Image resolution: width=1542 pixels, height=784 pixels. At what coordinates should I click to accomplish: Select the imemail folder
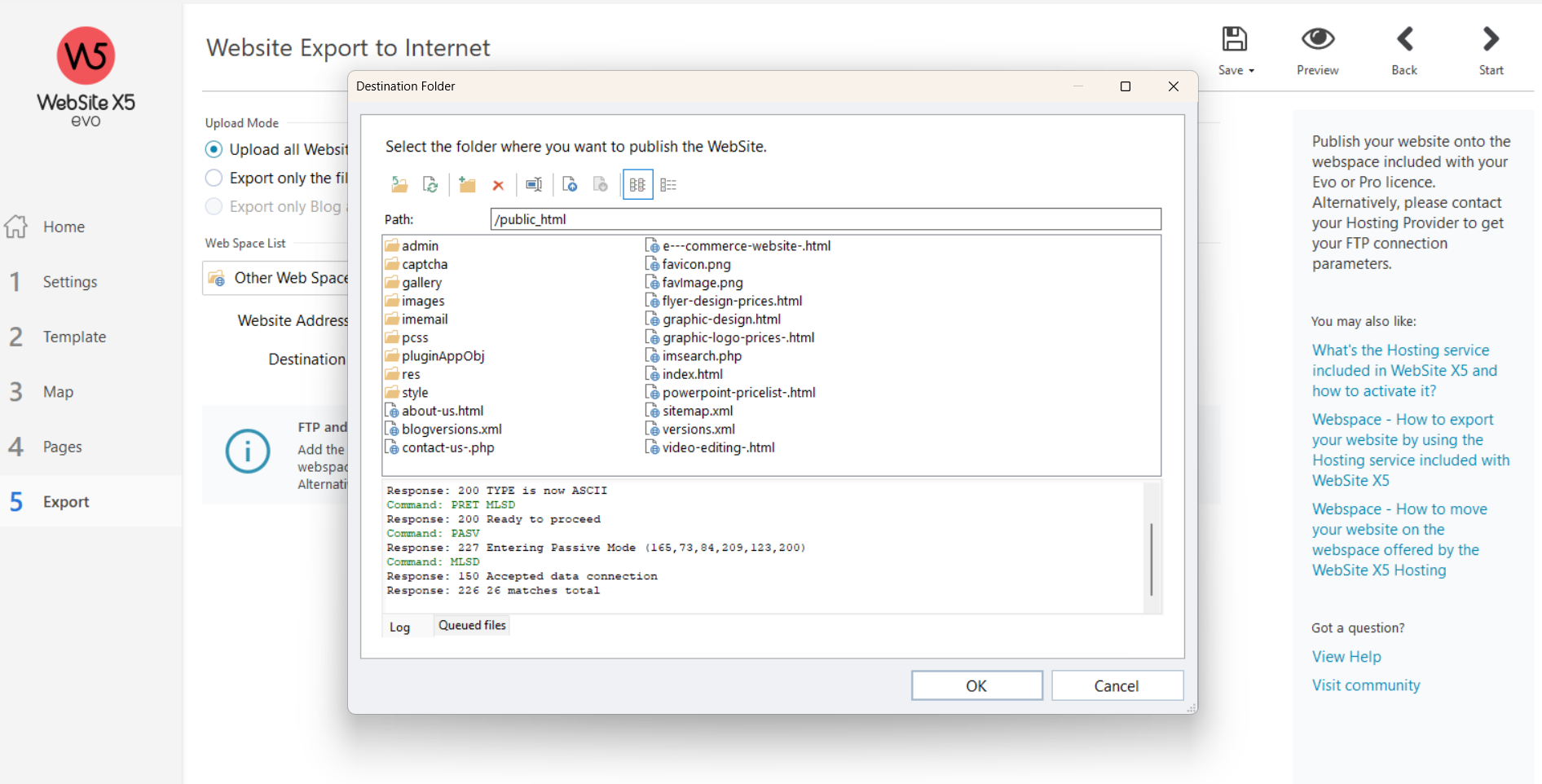[x=416, y=319]
